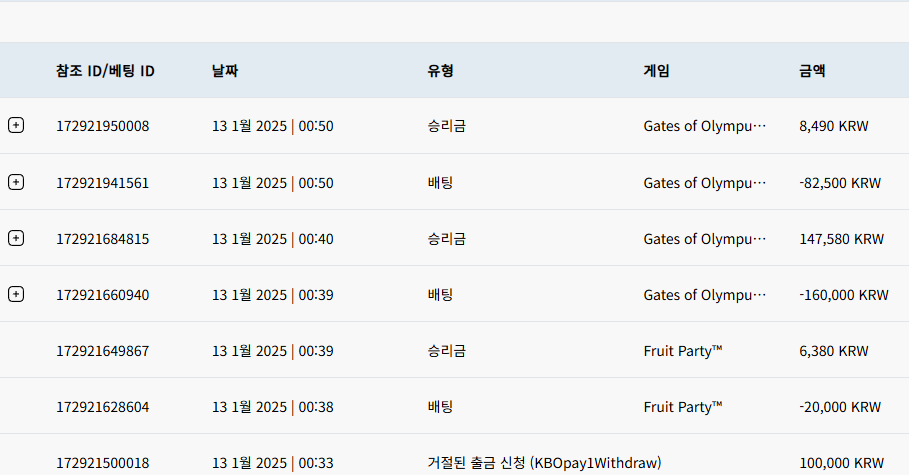This screenshot has height=475, width=909.
Task: Click Fruit Party game in 승리금 row
Action: click(x=683, y=351)
